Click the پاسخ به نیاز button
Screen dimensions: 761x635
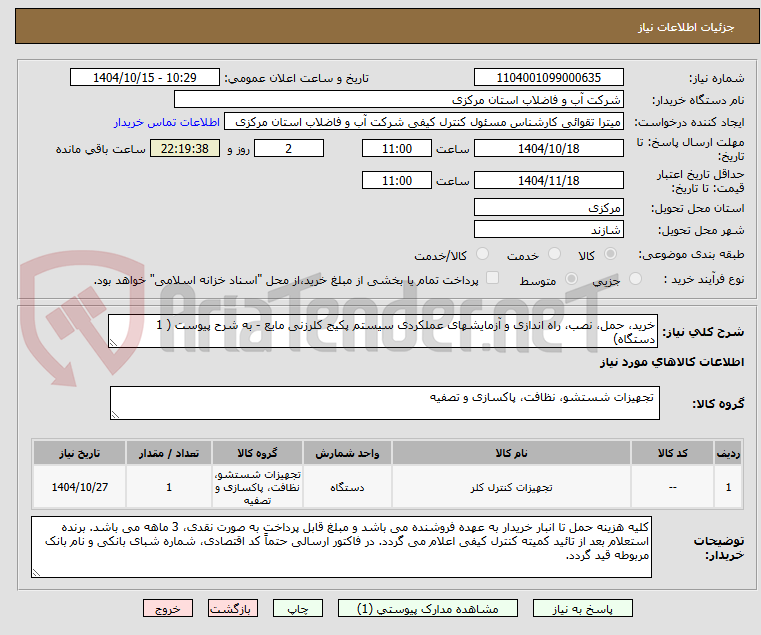click(x=582, y=608)
